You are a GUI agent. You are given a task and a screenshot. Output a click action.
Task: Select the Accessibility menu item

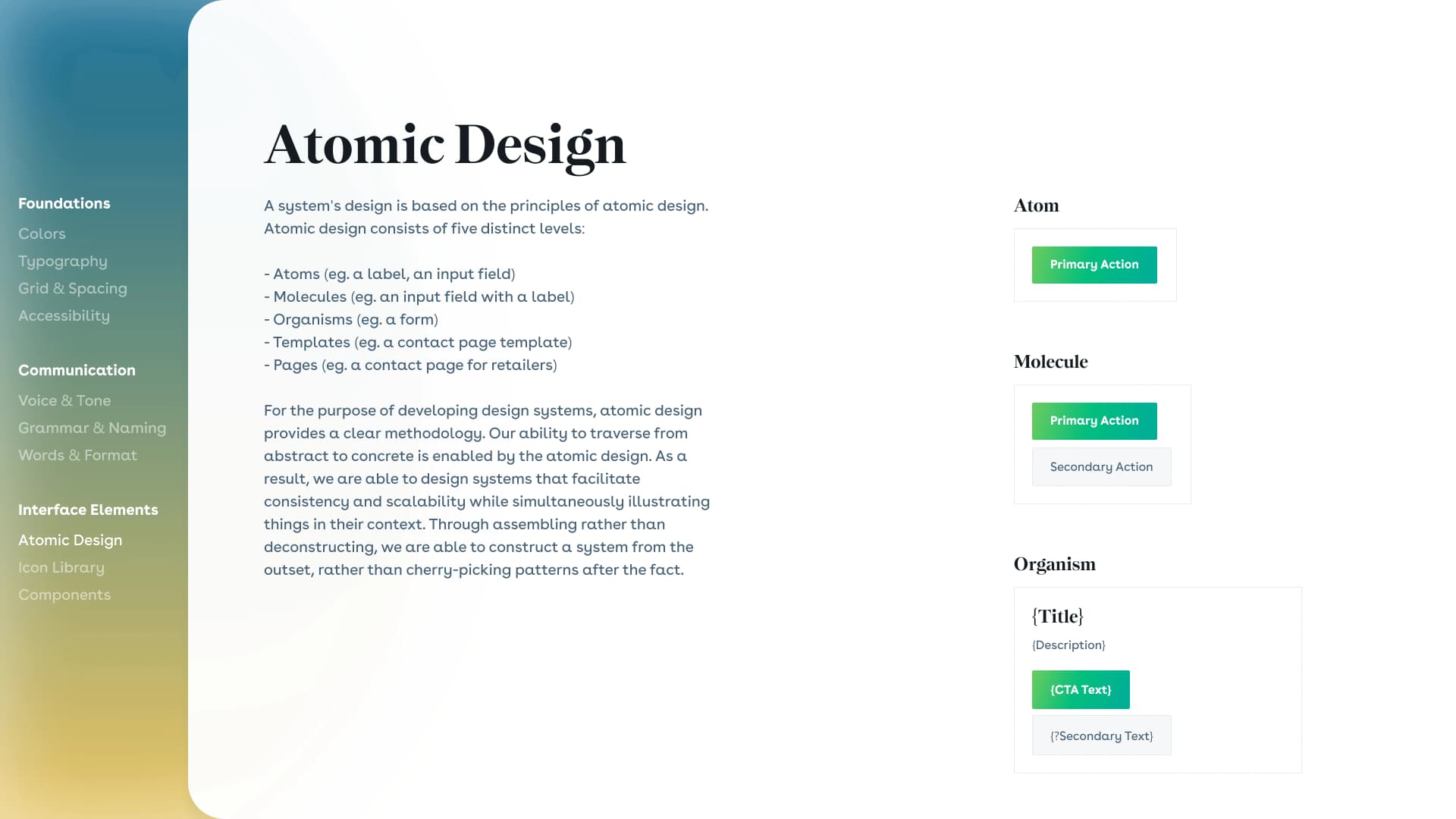64,314
